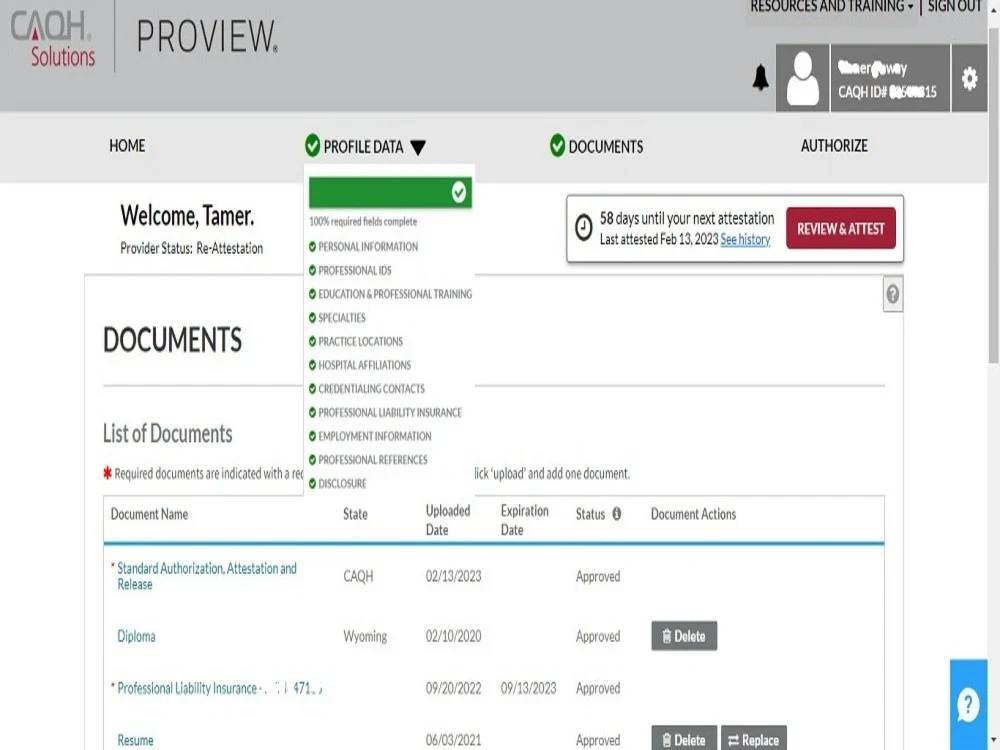Viewport: 1000px width, 750px height.
Task: Open the Professional Liability Insurance document link
Action: point(219,688)
